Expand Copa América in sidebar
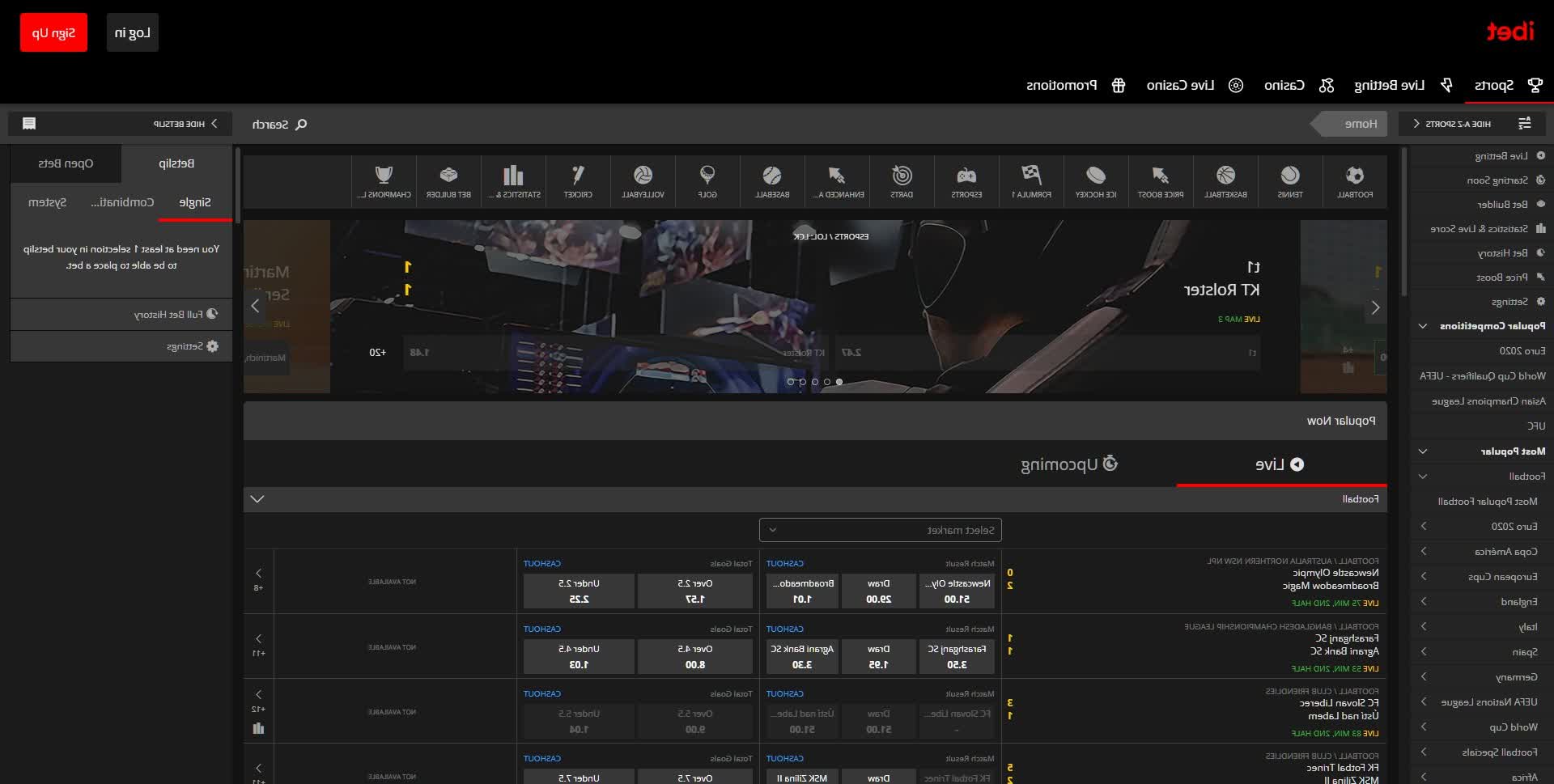This screenshot has width=1554, height=784. [x=1423, y=552]
